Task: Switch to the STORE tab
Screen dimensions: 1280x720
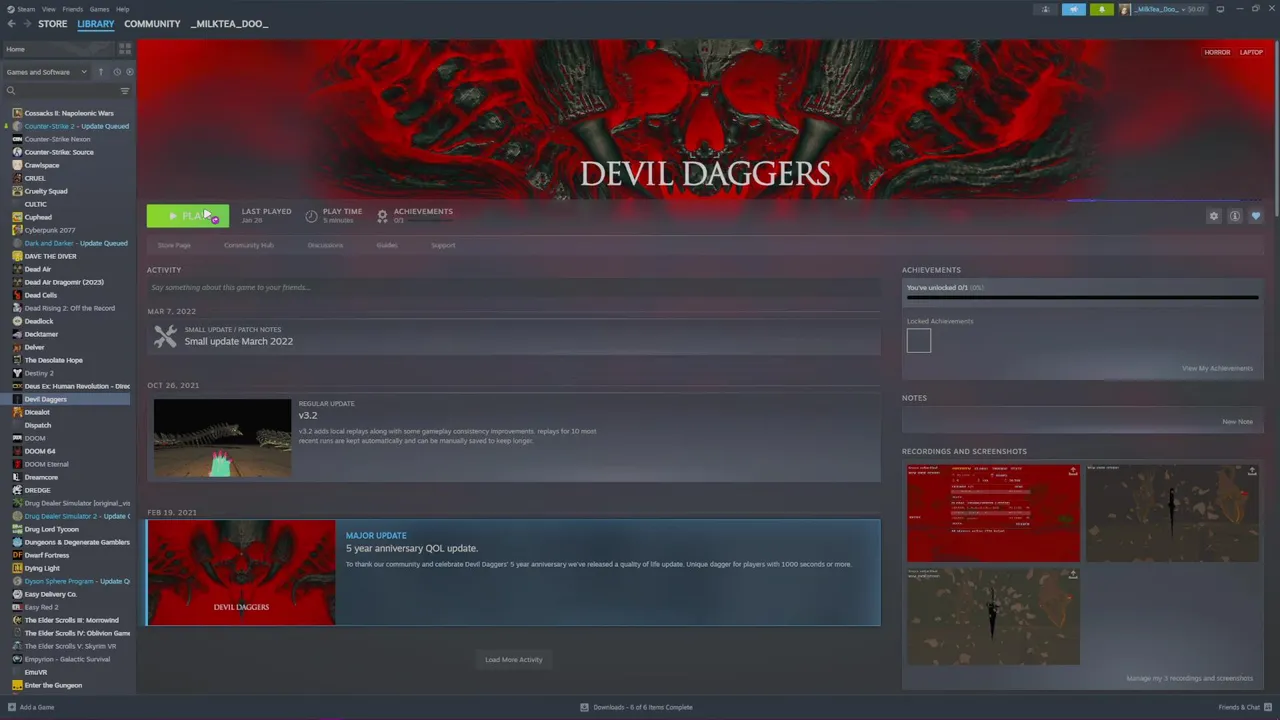Action: point(52,24)
